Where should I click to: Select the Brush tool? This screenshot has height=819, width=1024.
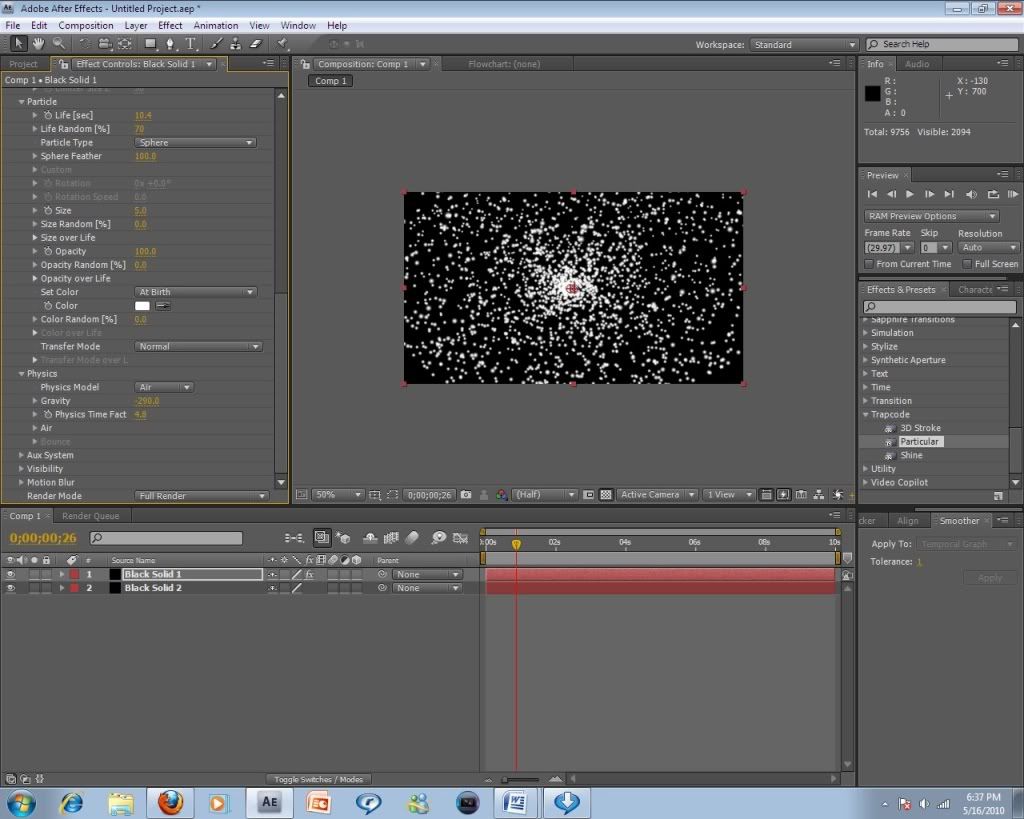217,44
